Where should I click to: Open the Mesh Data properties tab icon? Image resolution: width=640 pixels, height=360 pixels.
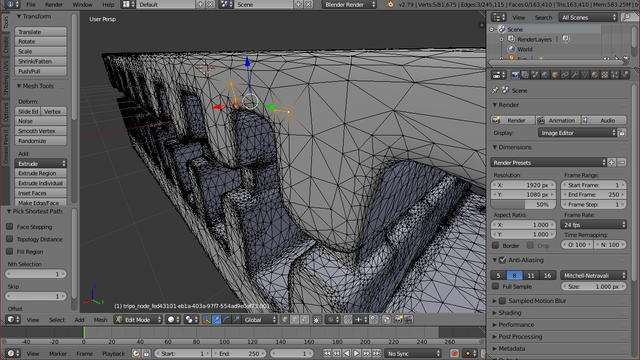(x=585, y=75)
